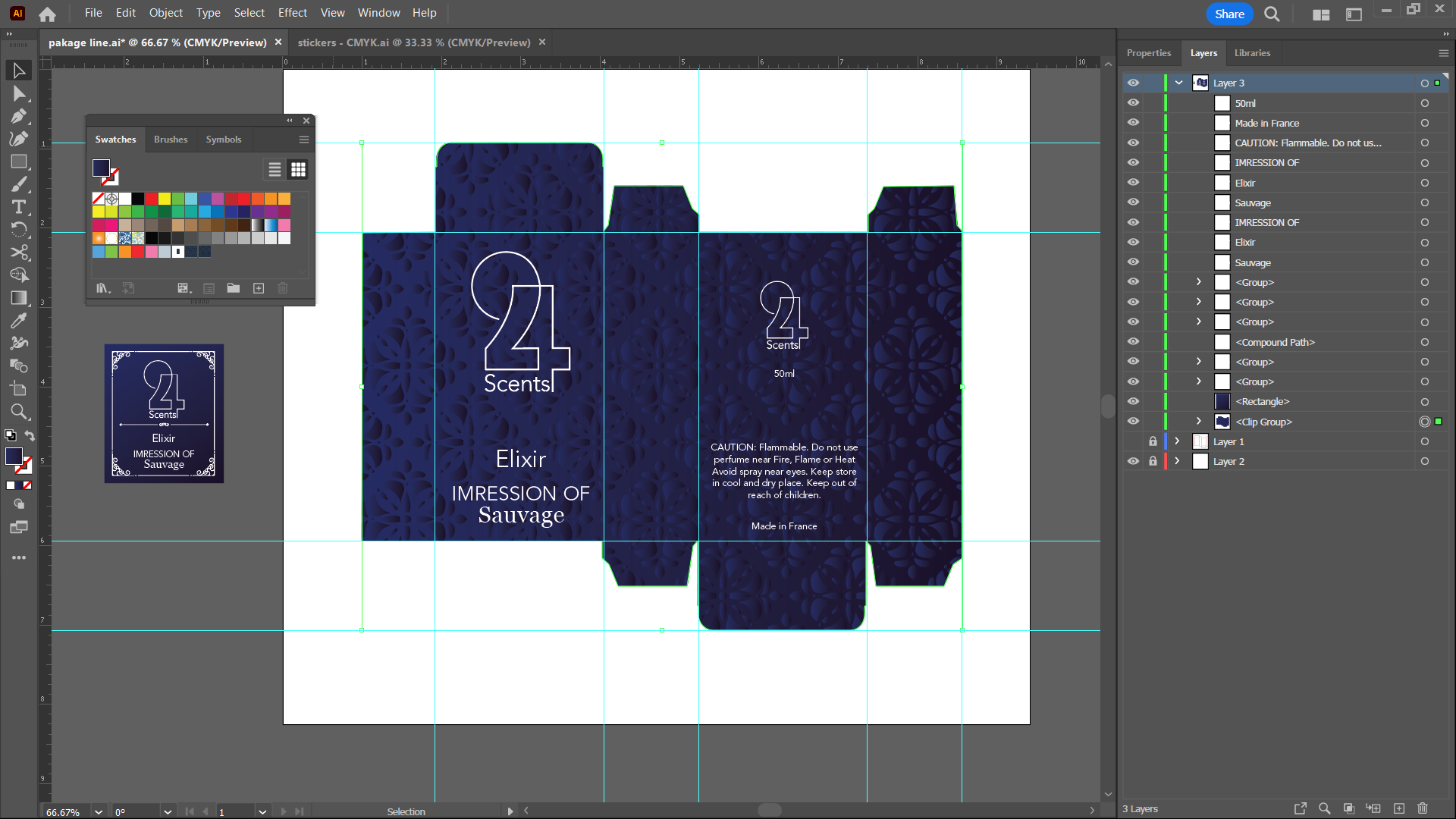The width and height of the screenshot is (1456, 819).
Task: Click Locate Object magnifier in Layers
Action: 1324,808
